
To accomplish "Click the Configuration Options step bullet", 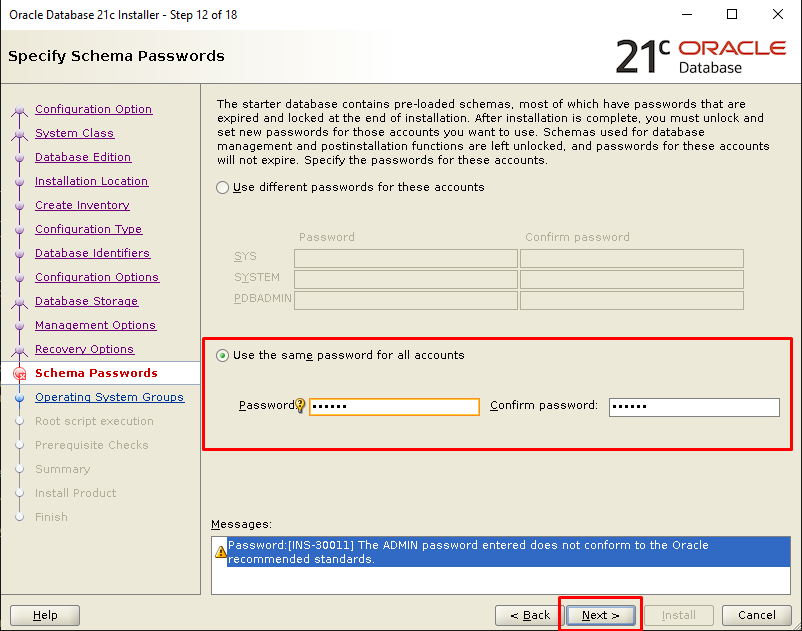I will click(19, 278).
